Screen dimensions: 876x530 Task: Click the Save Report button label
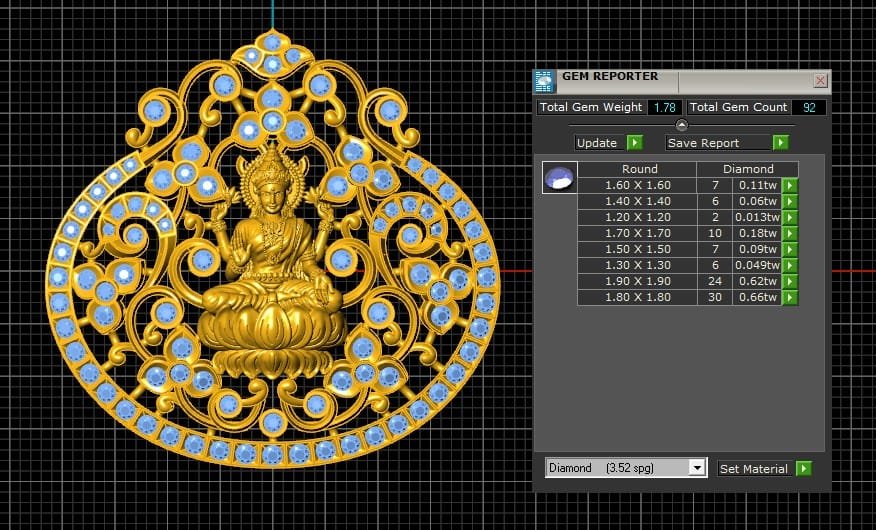point(703,143)
